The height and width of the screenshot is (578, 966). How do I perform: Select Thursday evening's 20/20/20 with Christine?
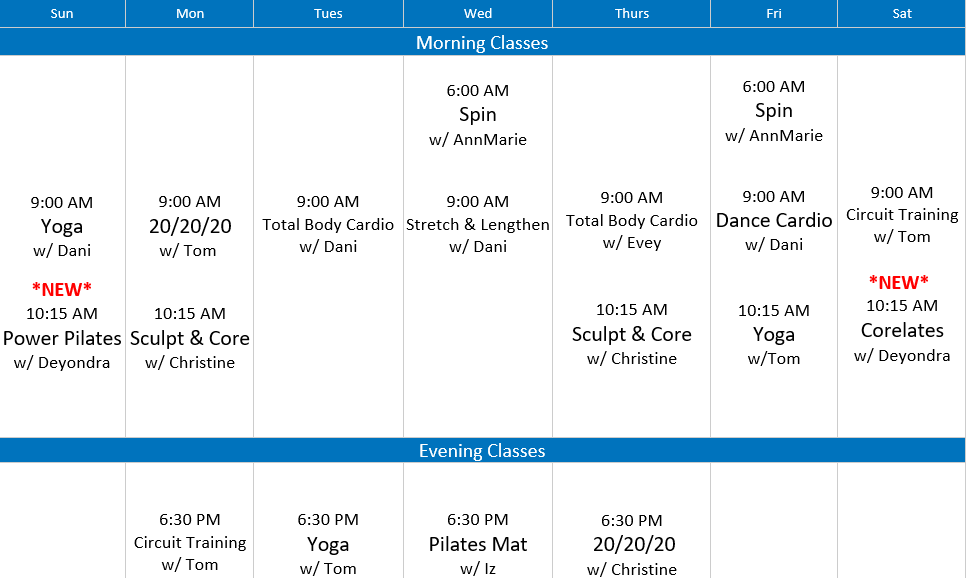632,544
